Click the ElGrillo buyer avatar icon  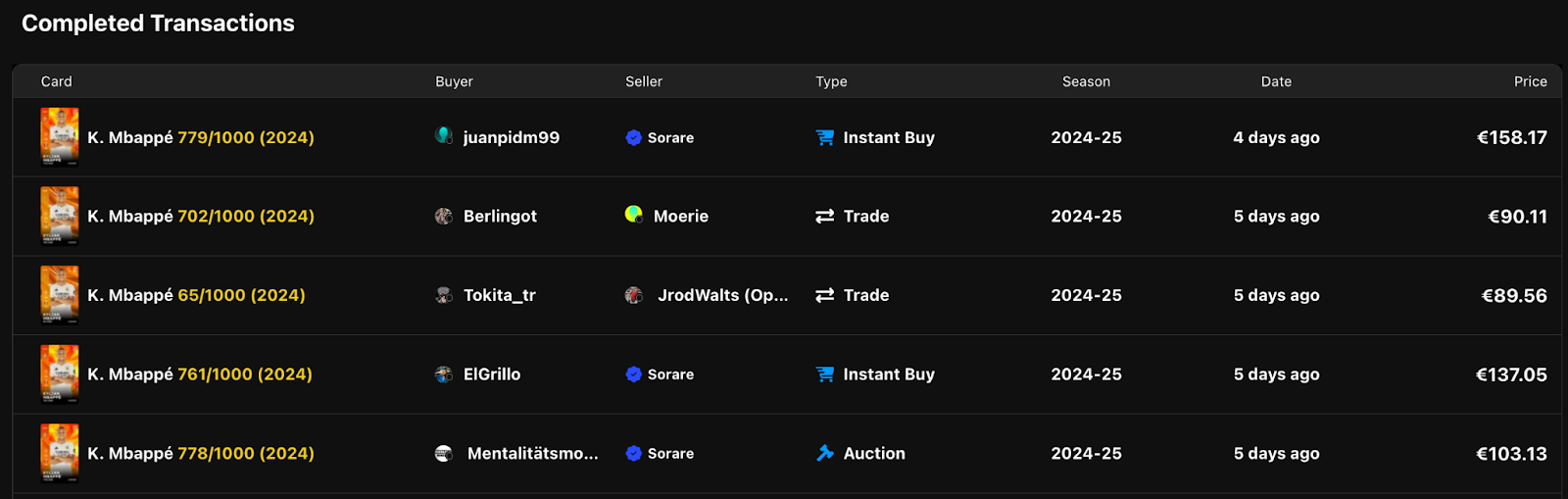click(x=444, y=374)
